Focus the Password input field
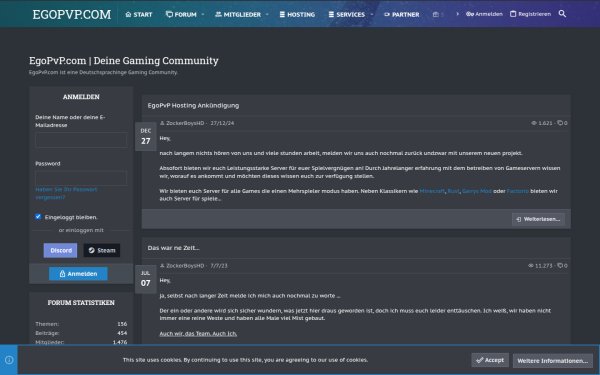Viewport: 600px width, 375px height. pyautogui.click(x=81, y=178)
